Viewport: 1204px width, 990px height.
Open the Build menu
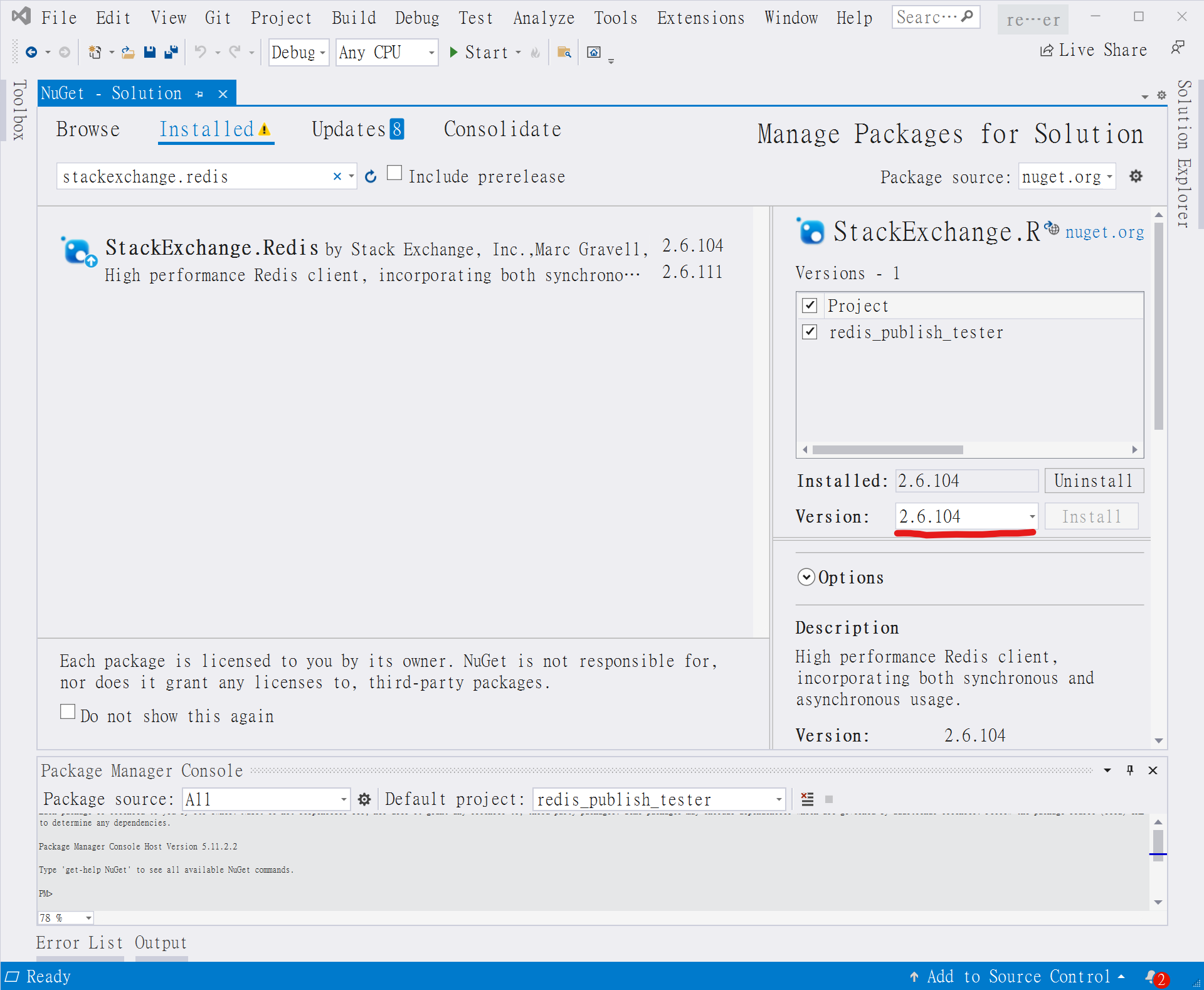point(354,18)
